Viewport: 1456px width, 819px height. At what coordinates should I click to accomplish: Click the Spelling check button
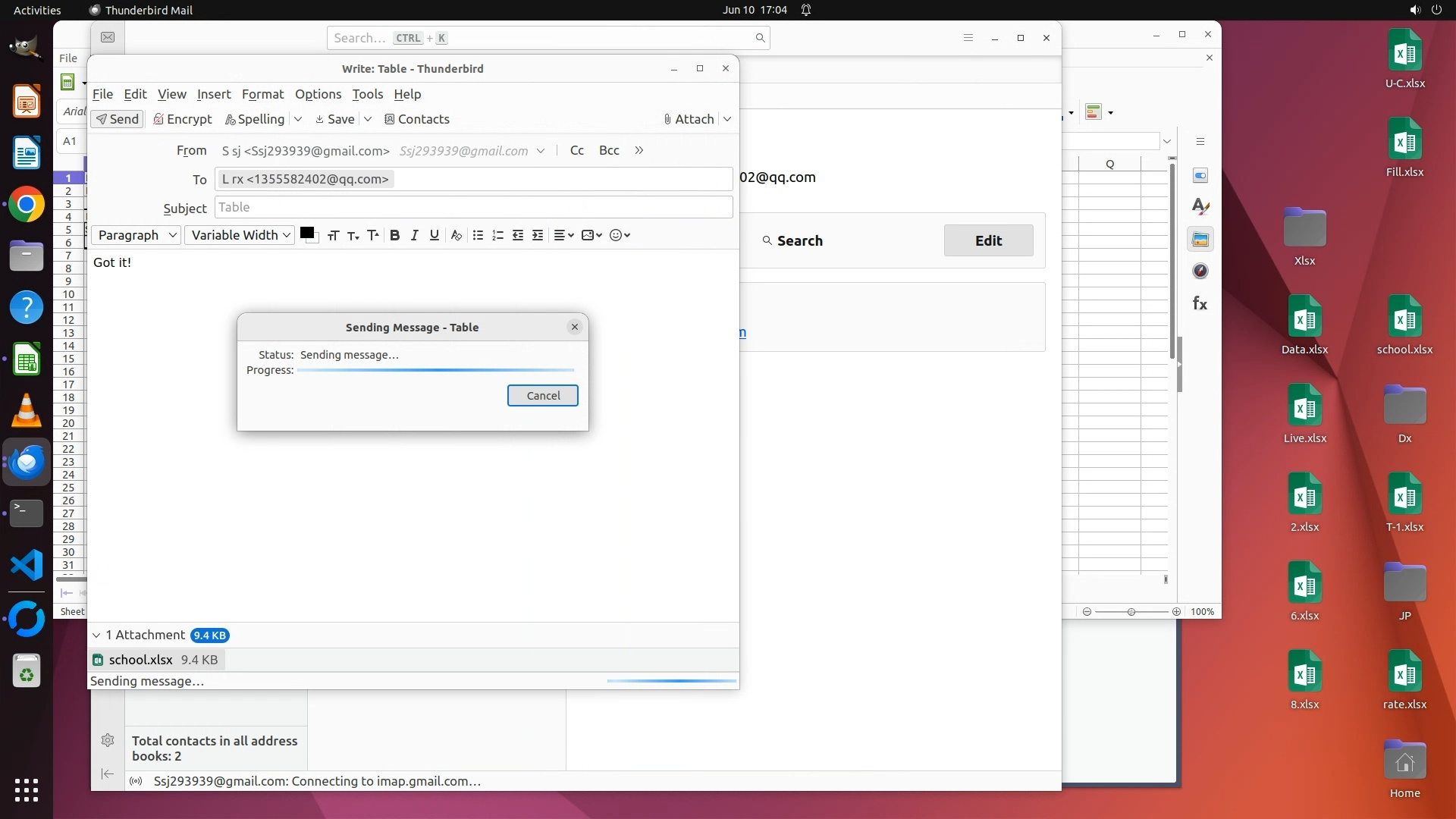coord(255,119)
